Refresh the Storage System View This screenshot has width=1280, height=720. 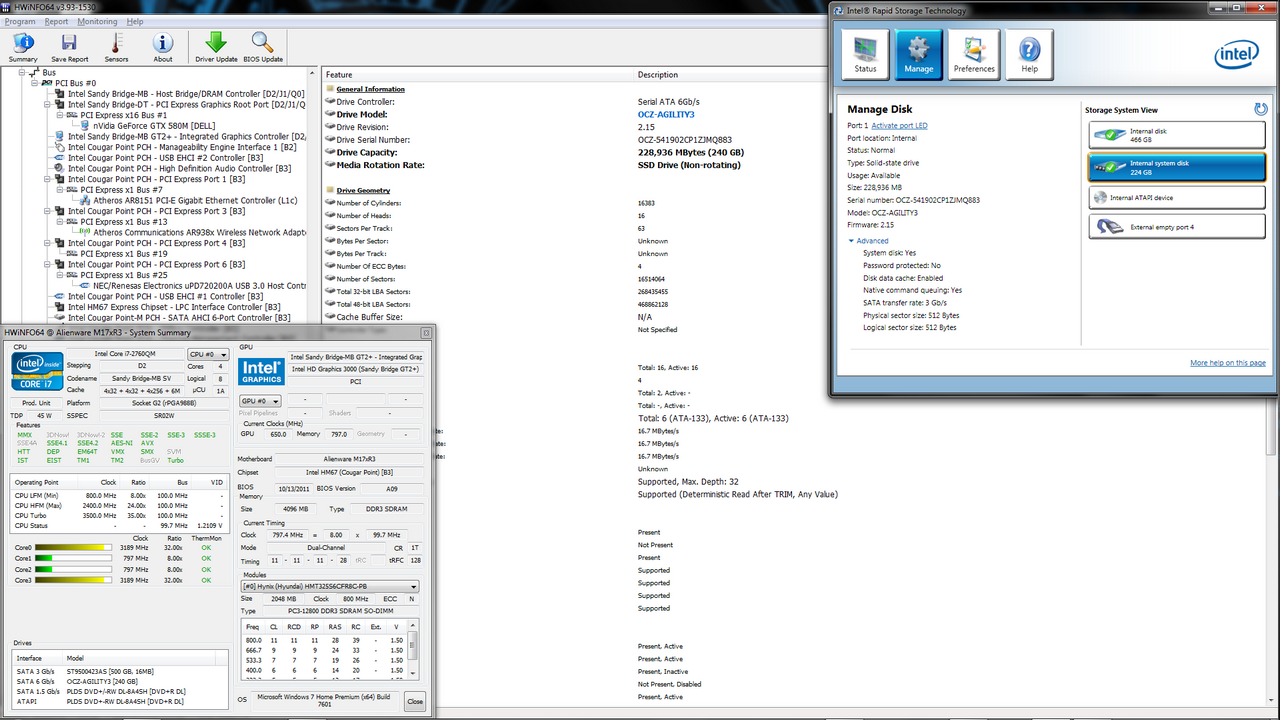click(x=1261, y=109)
